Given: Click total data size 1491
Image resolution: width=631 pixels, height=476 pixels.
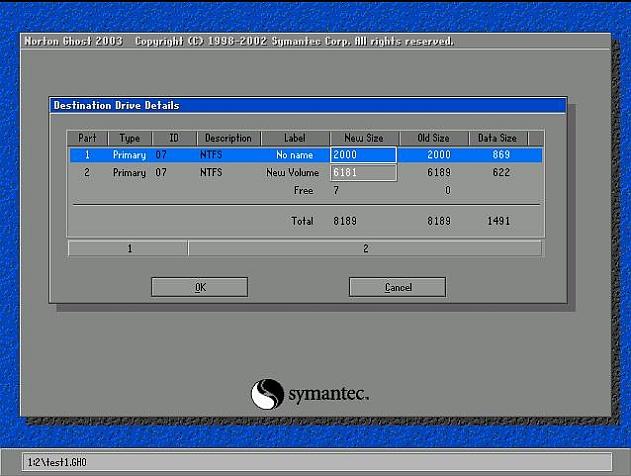Looking at the screenshot, I should click(x=499, y=221).
